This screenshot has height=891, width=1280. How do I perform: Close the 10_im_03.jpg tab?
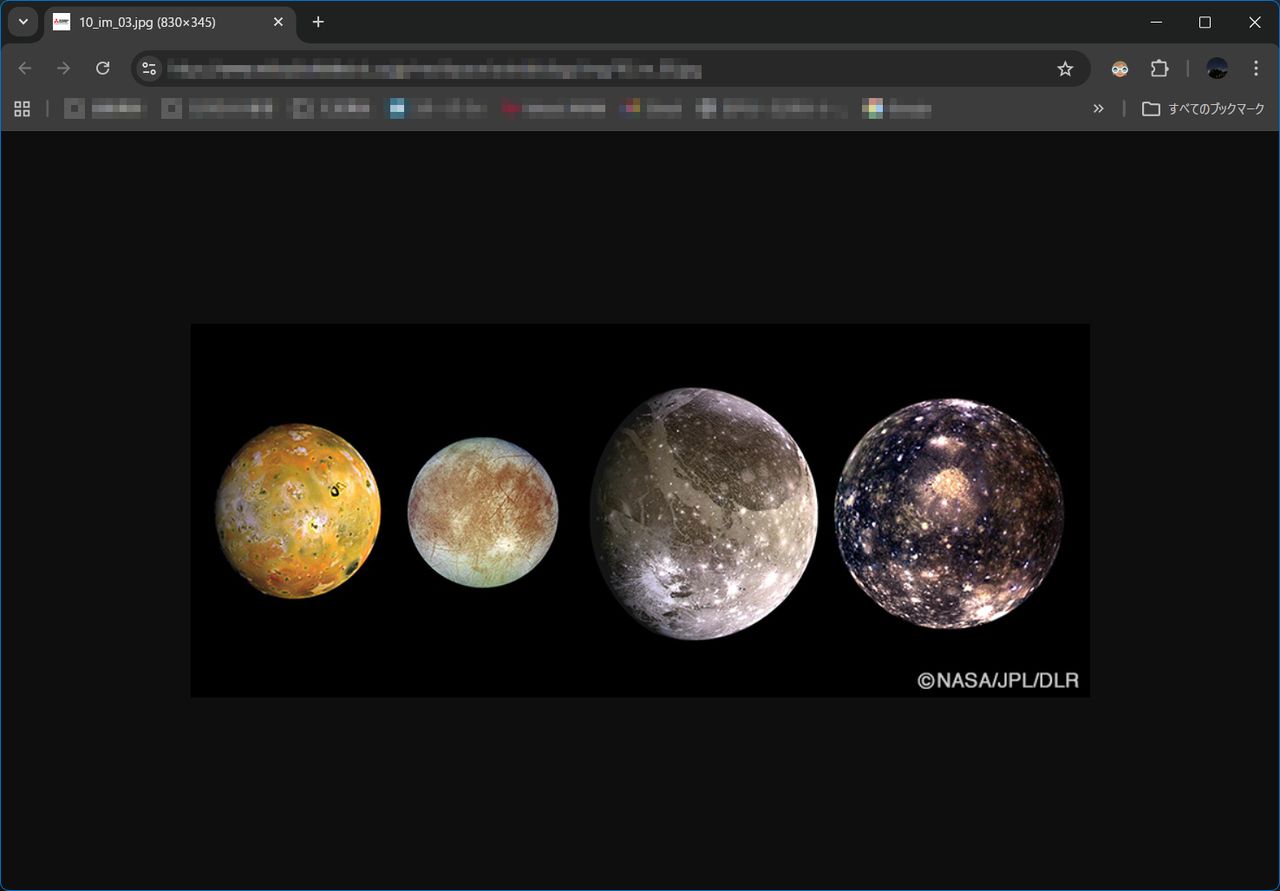278,22
